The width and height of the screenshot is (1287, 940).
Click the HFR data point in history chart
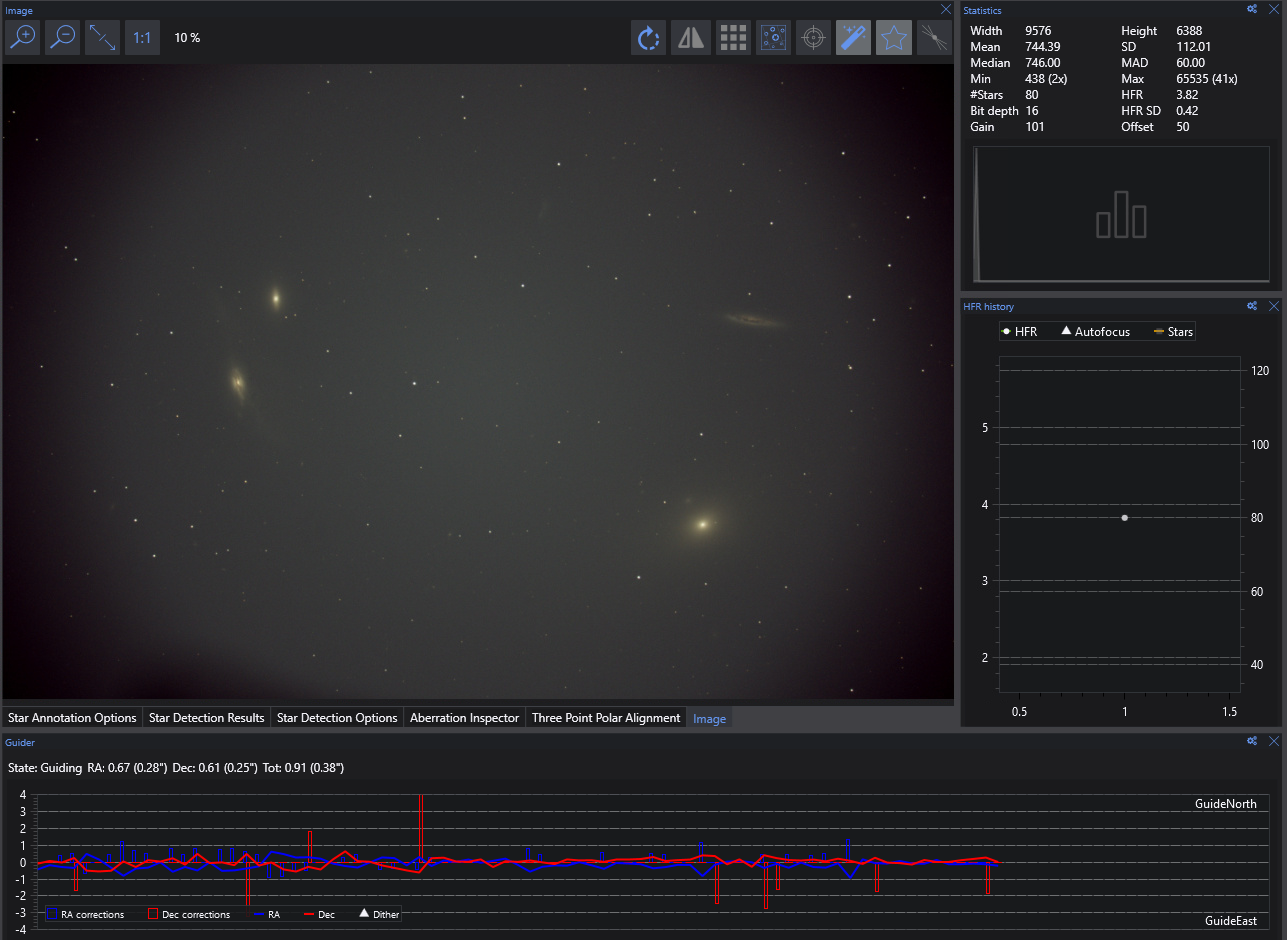point(1125,518)
